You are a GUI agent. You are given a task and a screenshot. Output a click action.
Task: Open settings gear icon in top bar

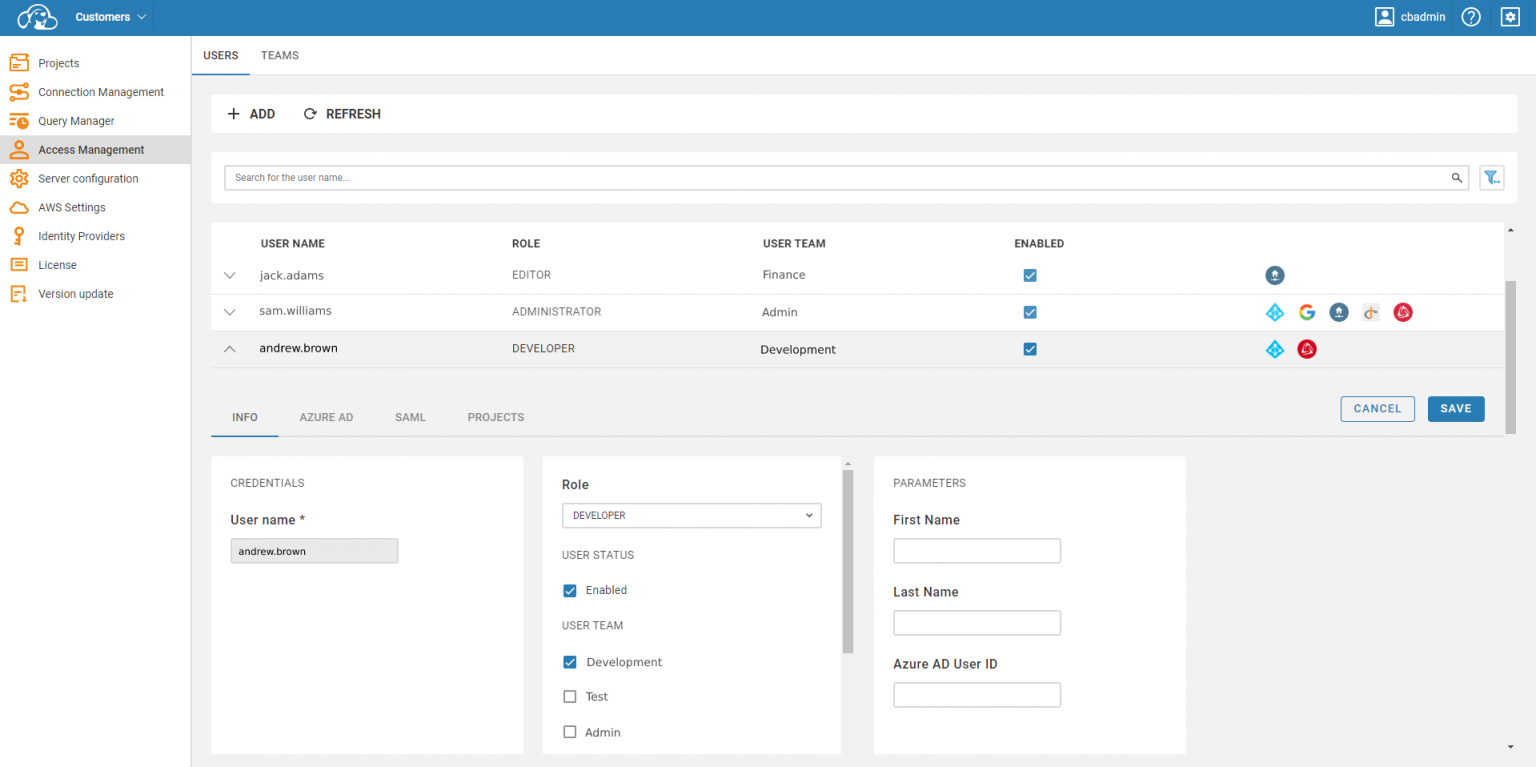coord(1510,17)
